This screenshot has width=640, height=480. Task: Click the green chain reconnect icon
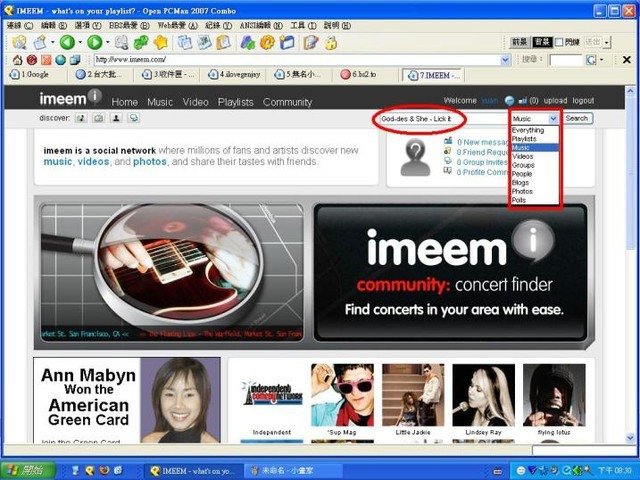tap(141, 42)
